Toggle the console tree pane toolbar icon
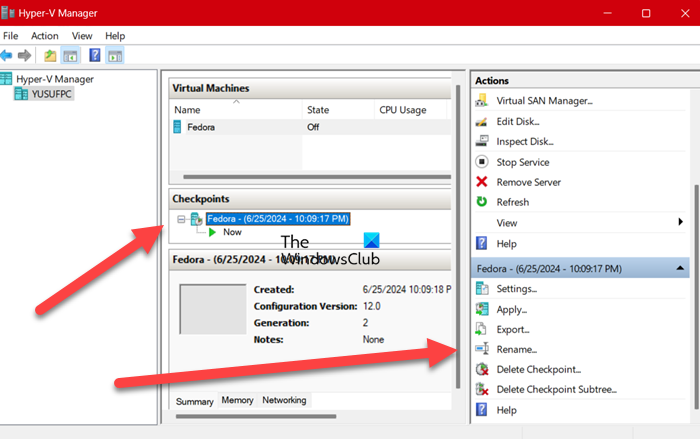700x439 pixels. coord(70,56)
